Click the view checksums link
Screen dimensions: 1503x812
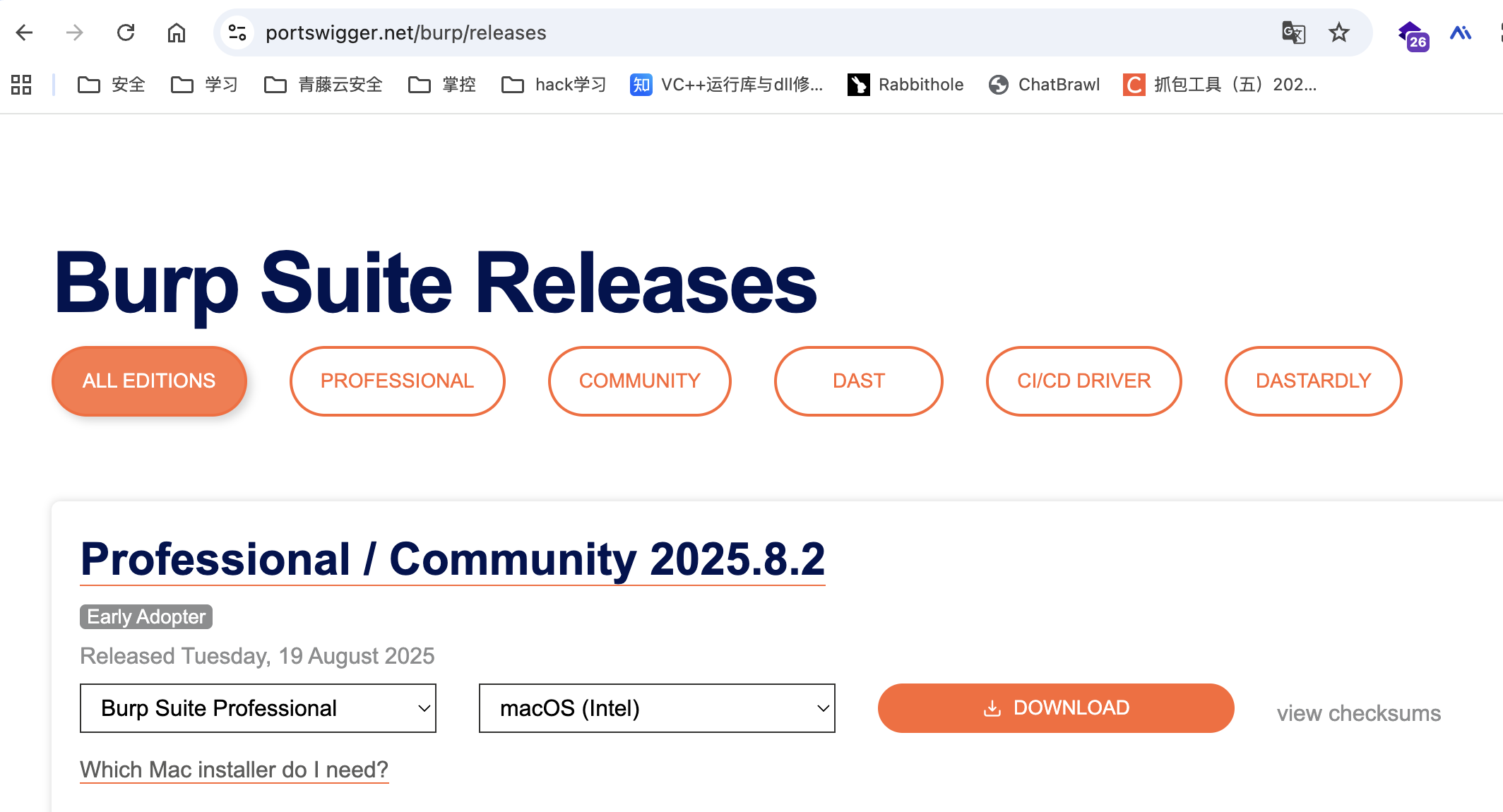(x=1359, y=713)
